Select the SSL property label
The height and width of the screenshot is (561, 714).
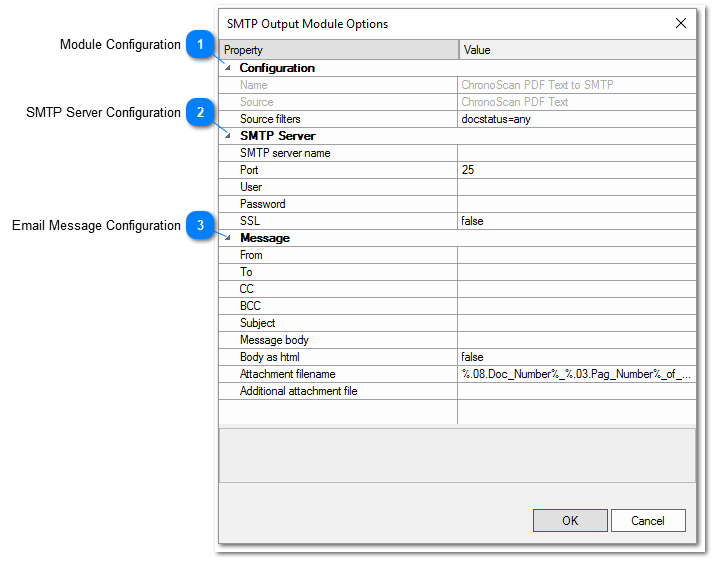250,221
